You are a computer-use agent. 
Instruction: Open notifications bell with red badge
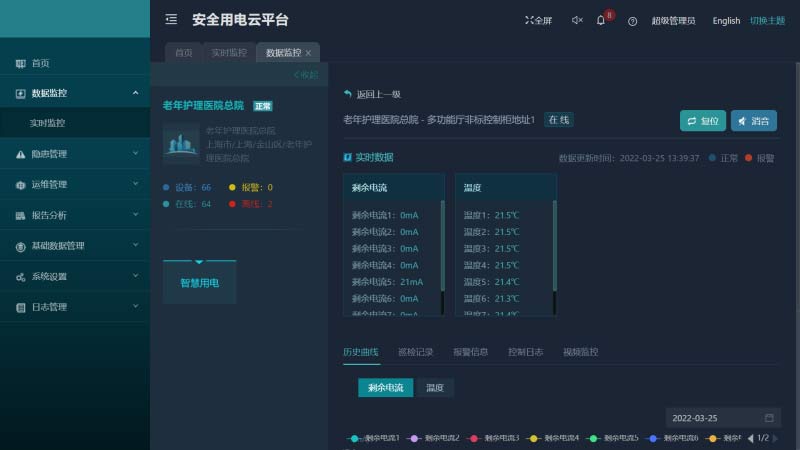[x=601, y=20]
